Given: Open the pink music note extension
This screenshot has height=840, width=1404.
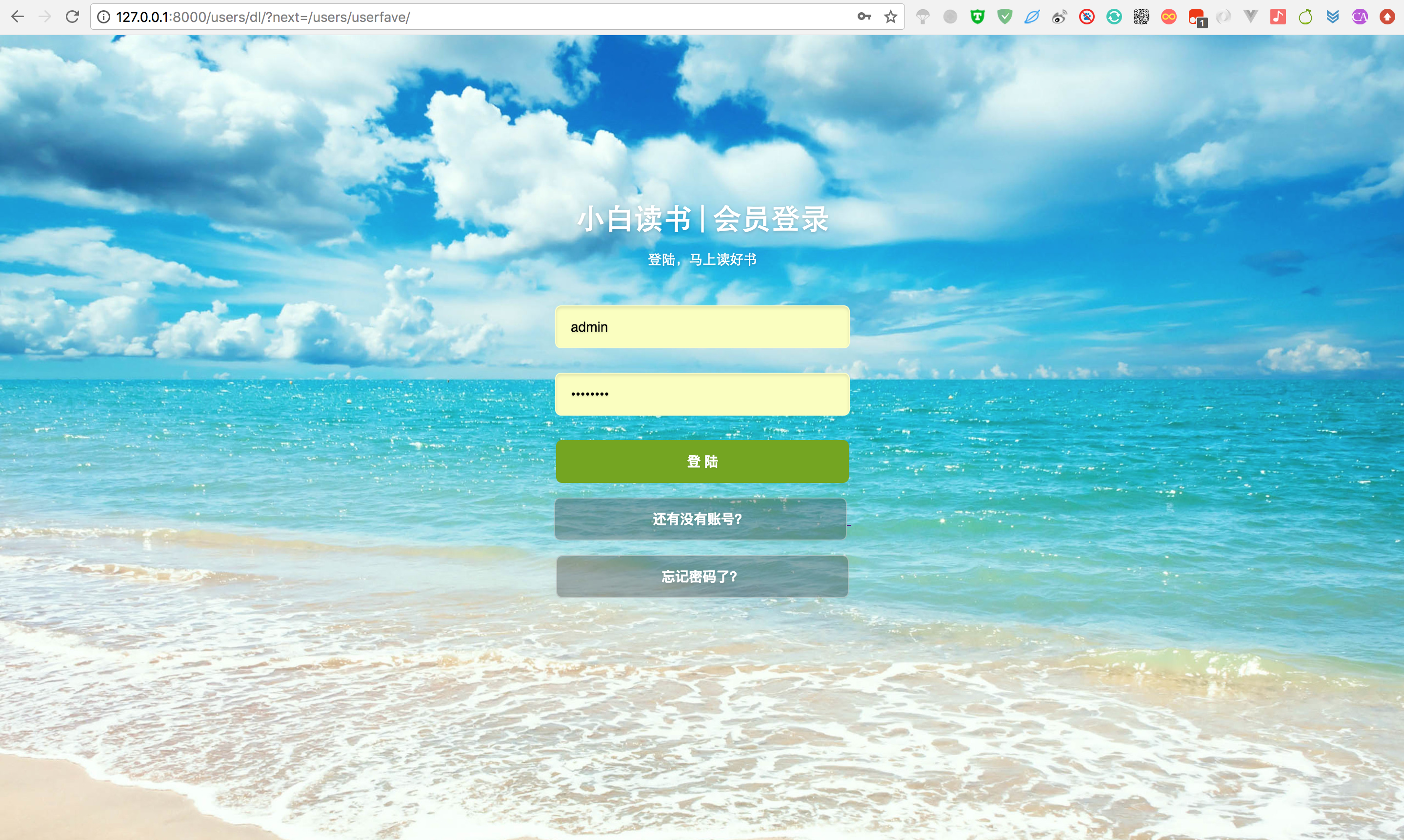Looking at the screenshot, I should pos(1278,17).
